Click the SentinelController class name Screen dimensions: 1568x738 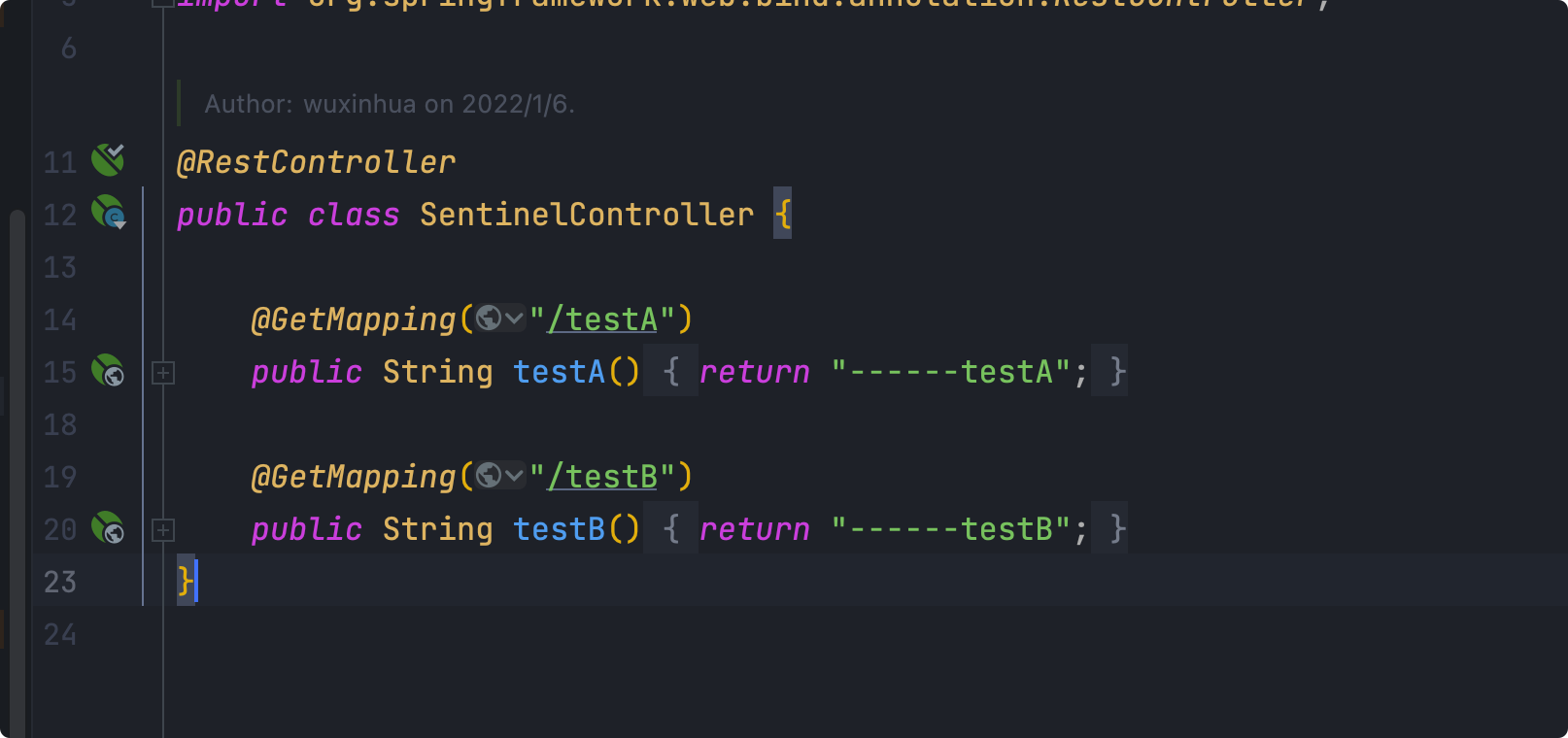click(x=587, y=214)
